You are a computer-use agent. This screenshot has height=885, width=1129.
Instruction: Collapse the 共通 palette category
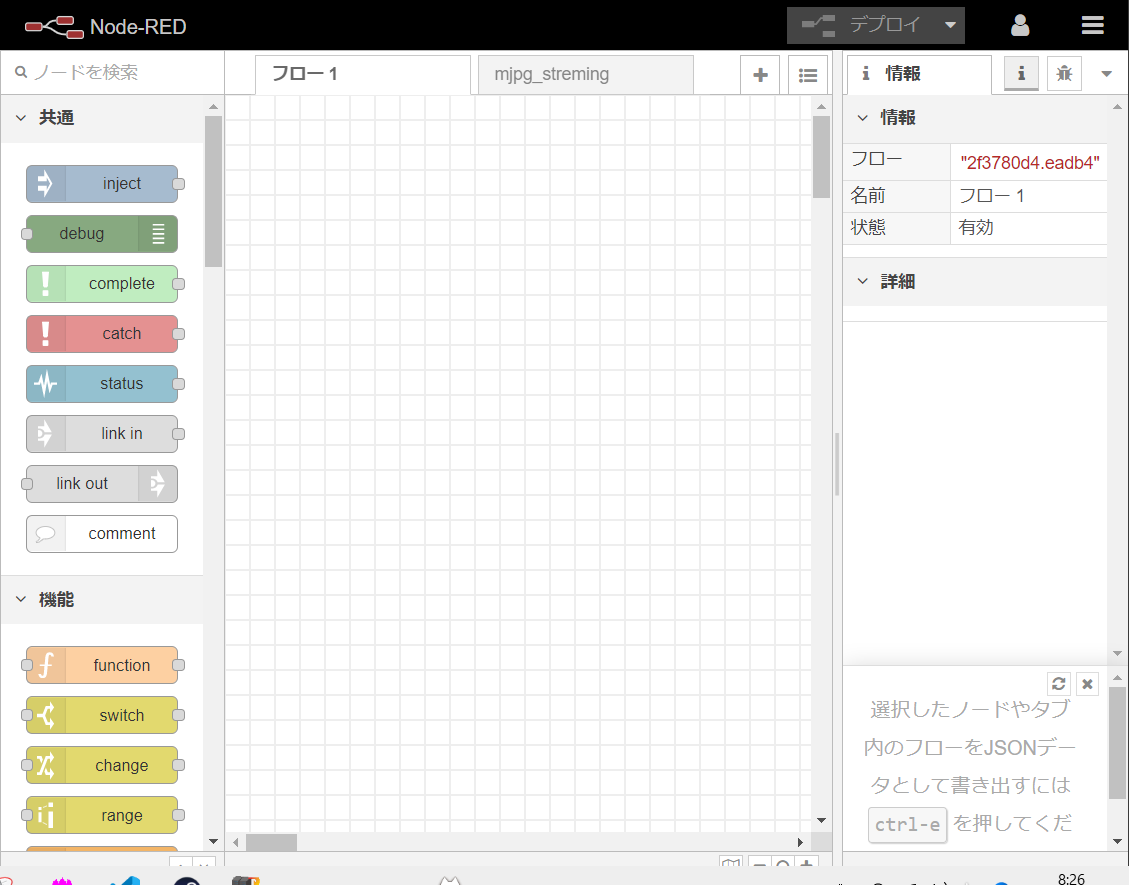(102, 117)
